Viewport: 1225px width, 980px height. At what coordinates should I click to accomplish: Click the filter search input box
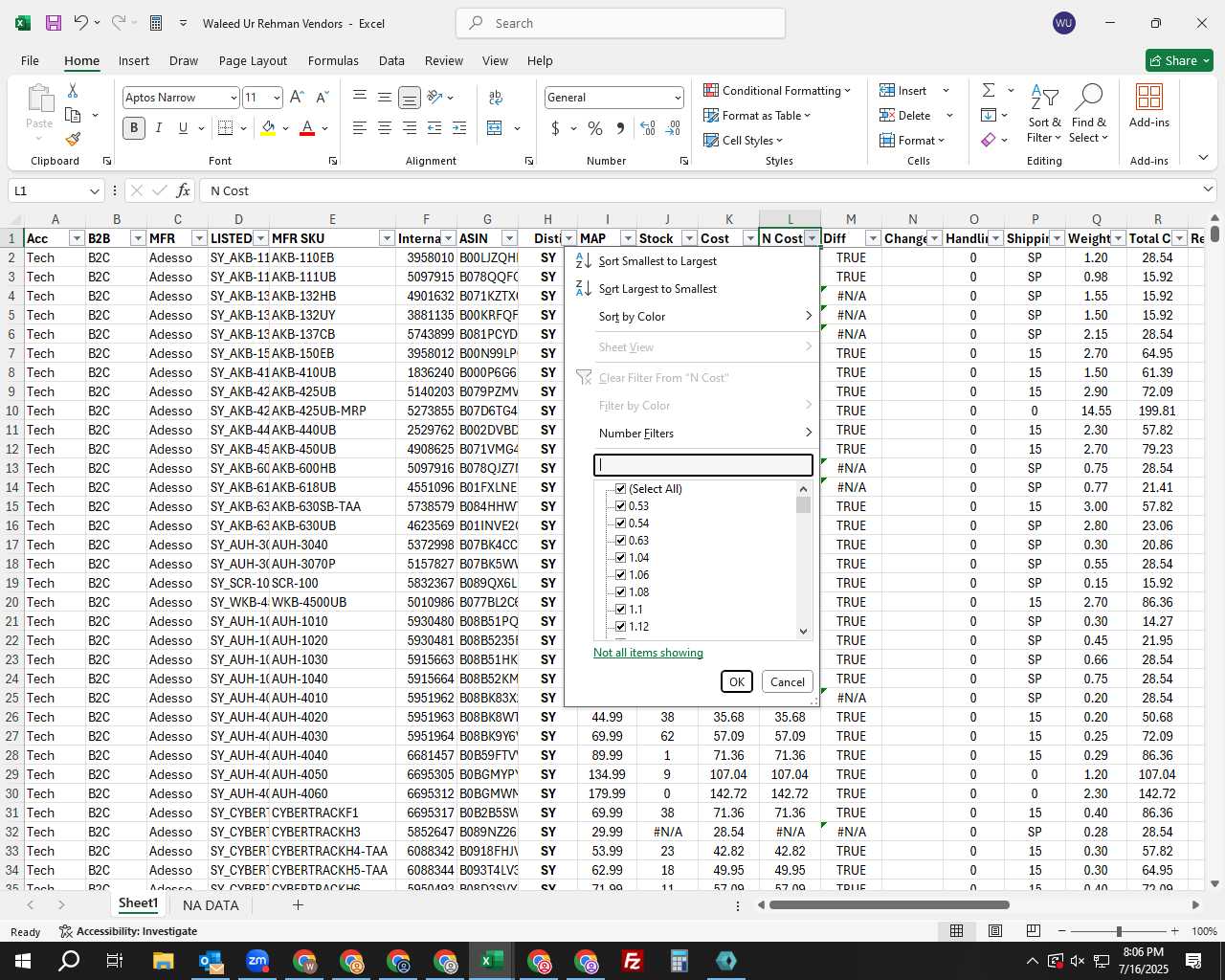703,465
